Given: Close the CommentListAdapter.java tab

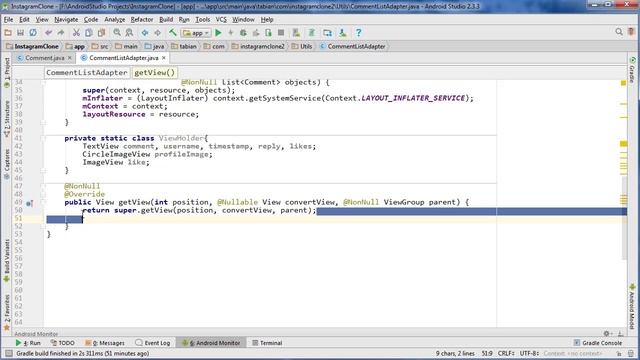Looking at the screenshot, I should tap(164, 58).
